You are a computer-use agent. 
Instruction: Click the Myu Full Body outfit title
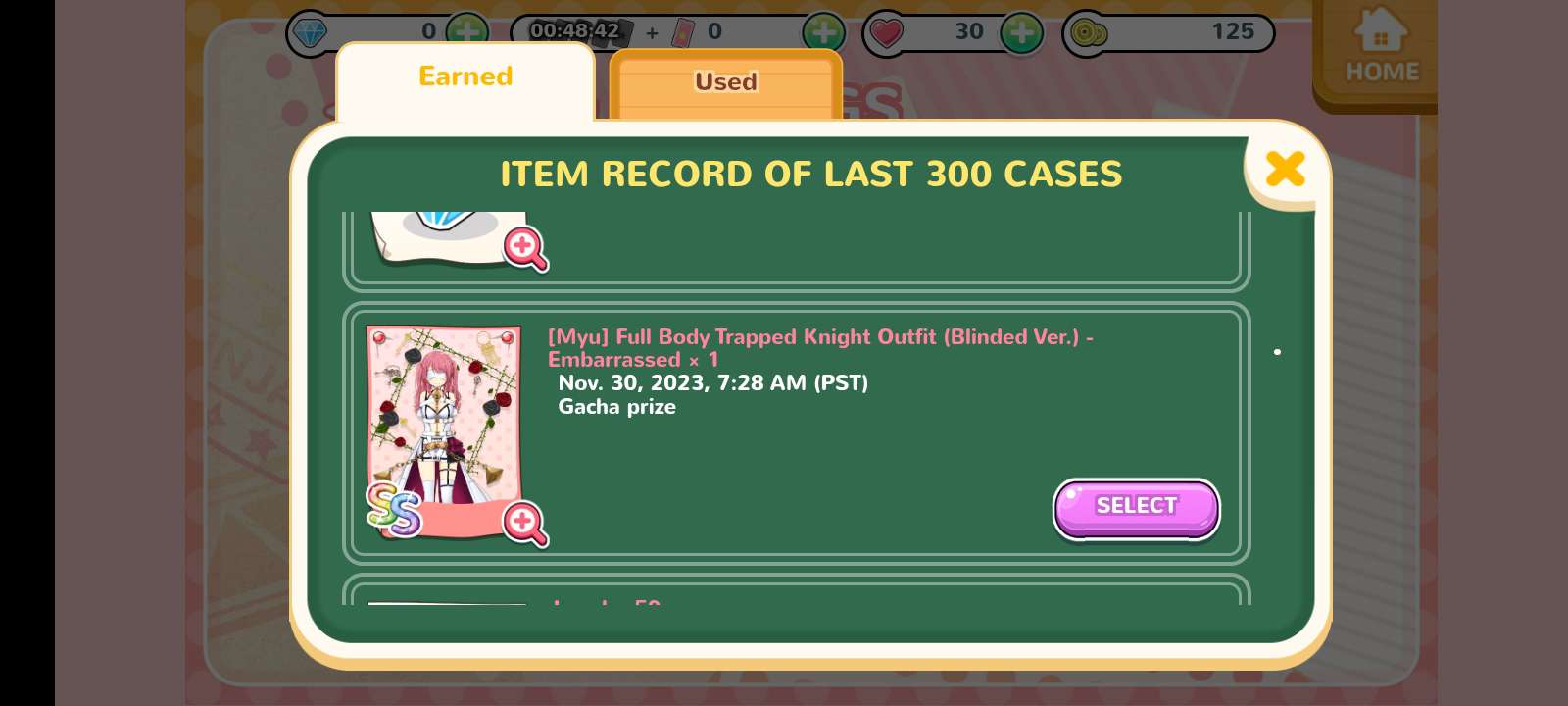click(x=820, y=348)
